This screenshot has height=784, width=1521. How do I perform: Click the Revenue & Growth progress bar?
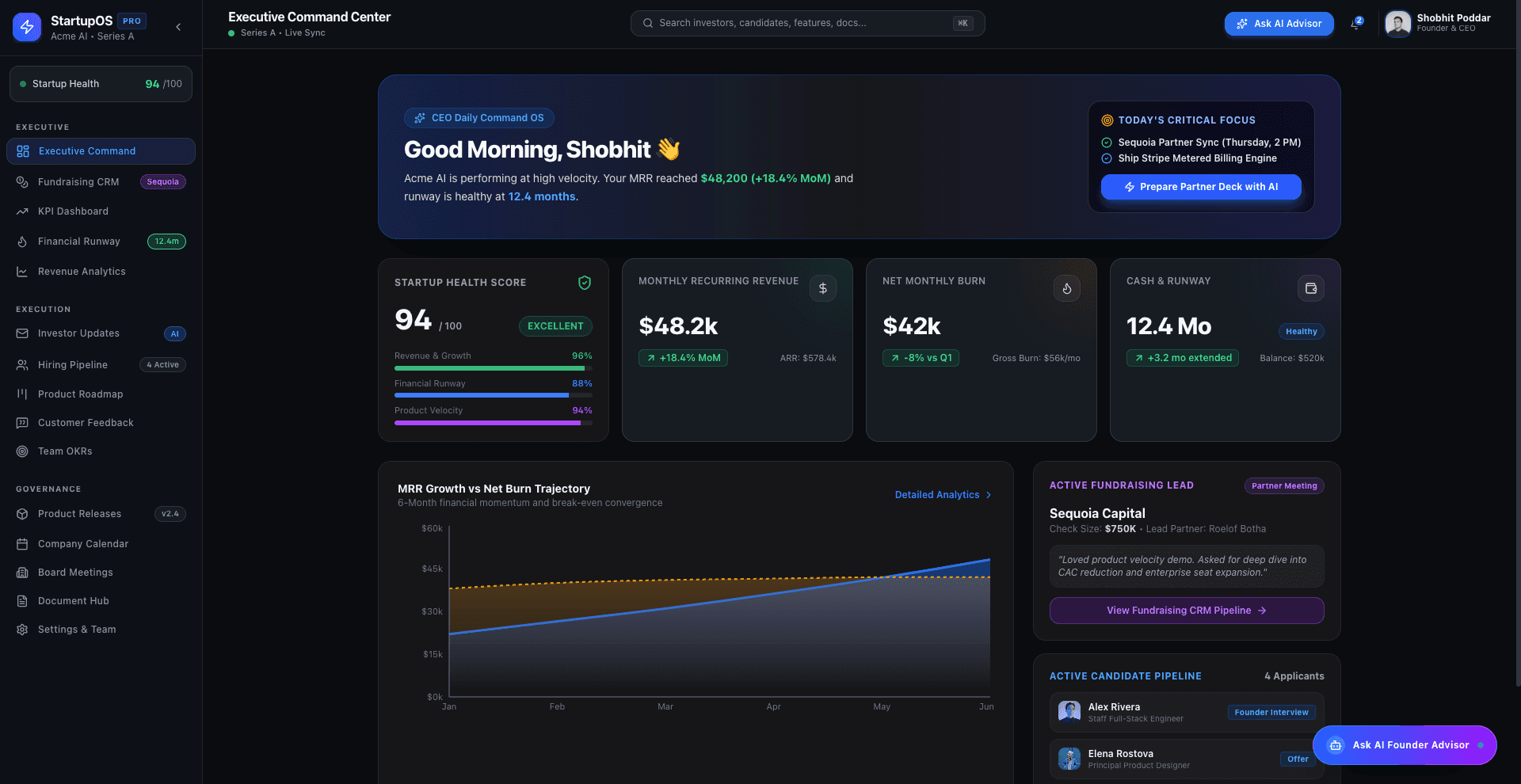click(x=494, y=368)
